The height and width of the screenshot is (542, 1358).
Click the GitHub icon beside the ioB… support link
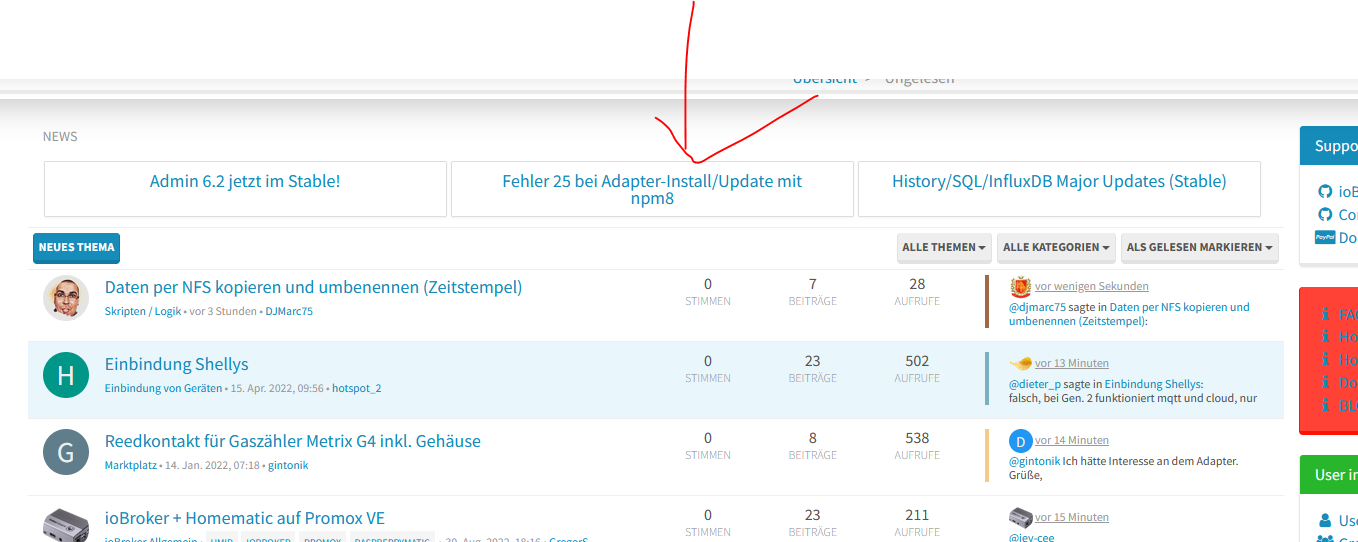[x=1325, y=191]
